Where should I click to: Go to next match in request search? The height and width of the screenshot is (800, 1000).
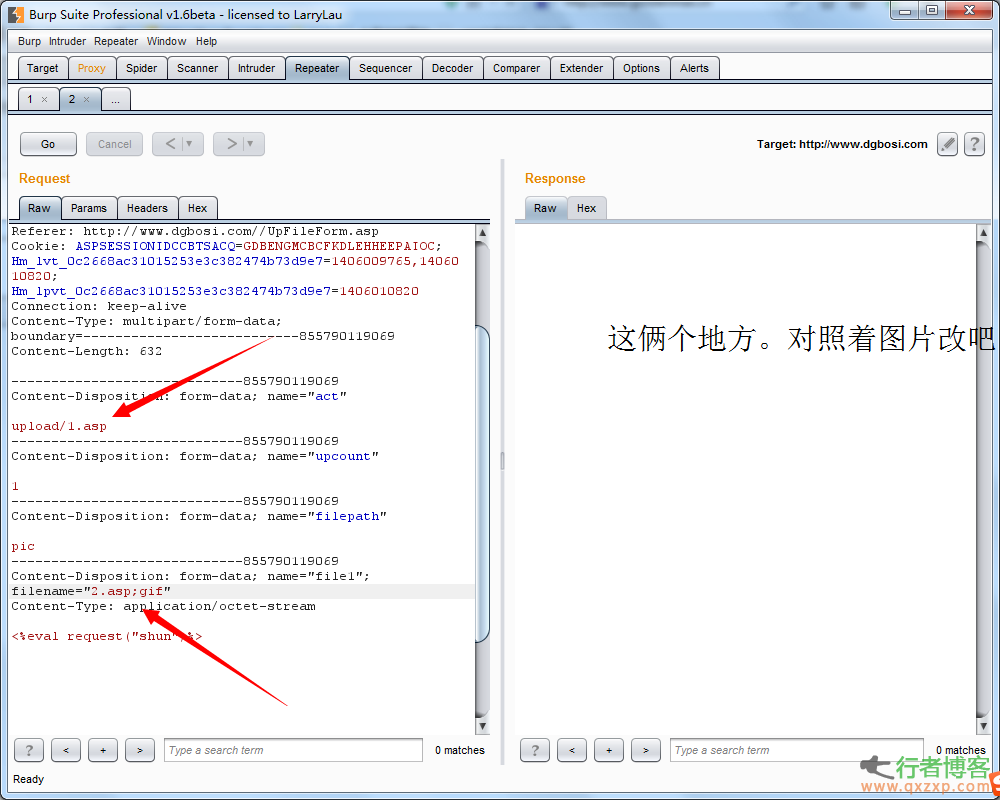(140, 750)
